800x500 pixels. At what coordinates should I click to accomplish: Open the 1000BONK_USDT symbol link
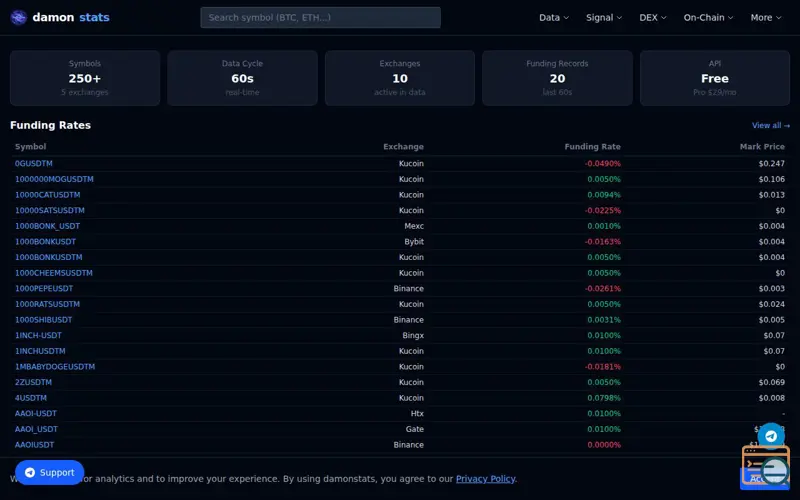pos(47,226)
